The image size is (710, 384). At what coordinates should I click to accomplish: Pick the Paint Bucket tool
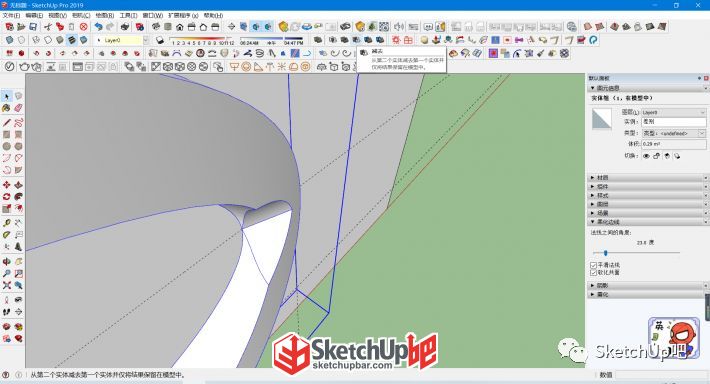pyautogui.click(x=6, y=108)
